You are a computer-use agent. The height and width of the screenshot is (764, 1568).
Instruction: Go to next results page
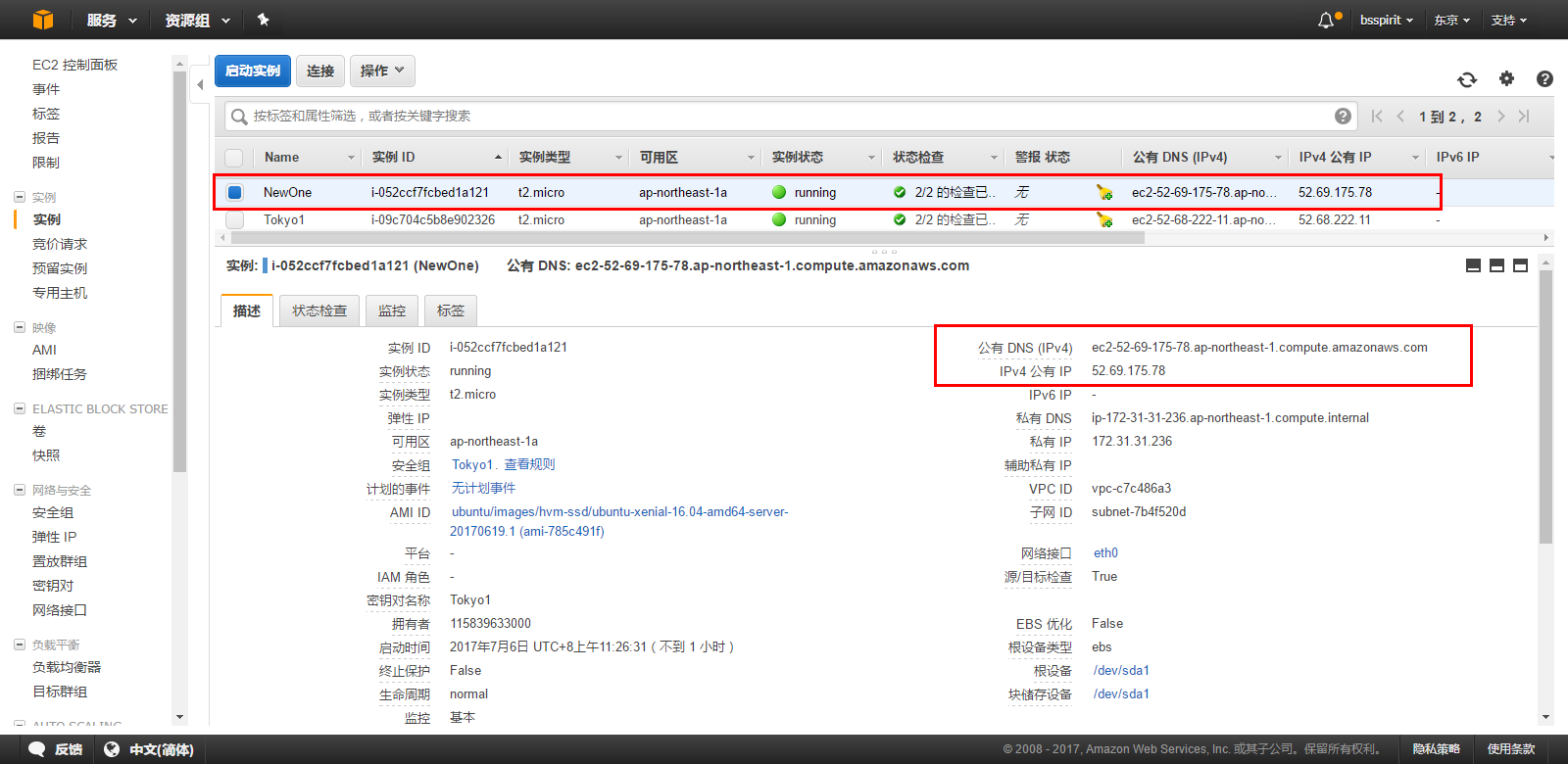coord(1500,116)
